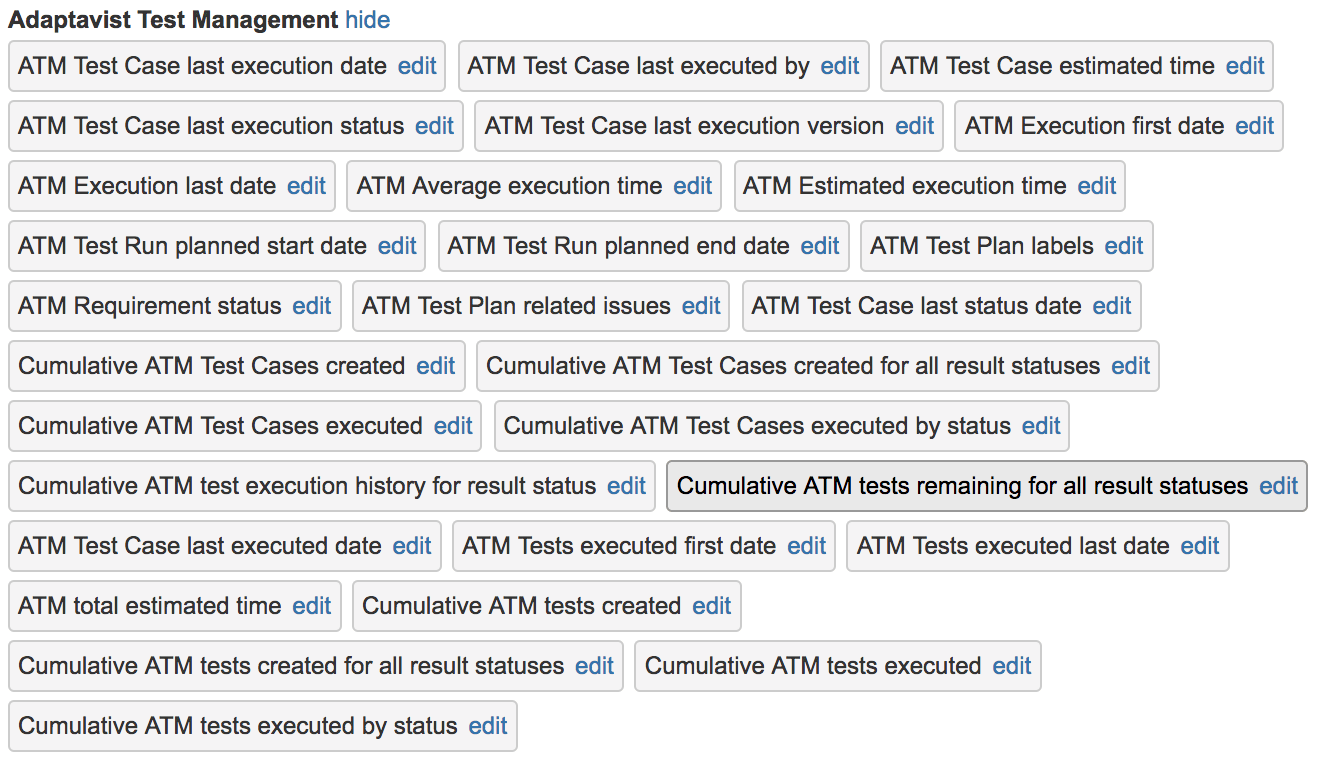Edit ATM Test Case last execution version

coord(914,126)
